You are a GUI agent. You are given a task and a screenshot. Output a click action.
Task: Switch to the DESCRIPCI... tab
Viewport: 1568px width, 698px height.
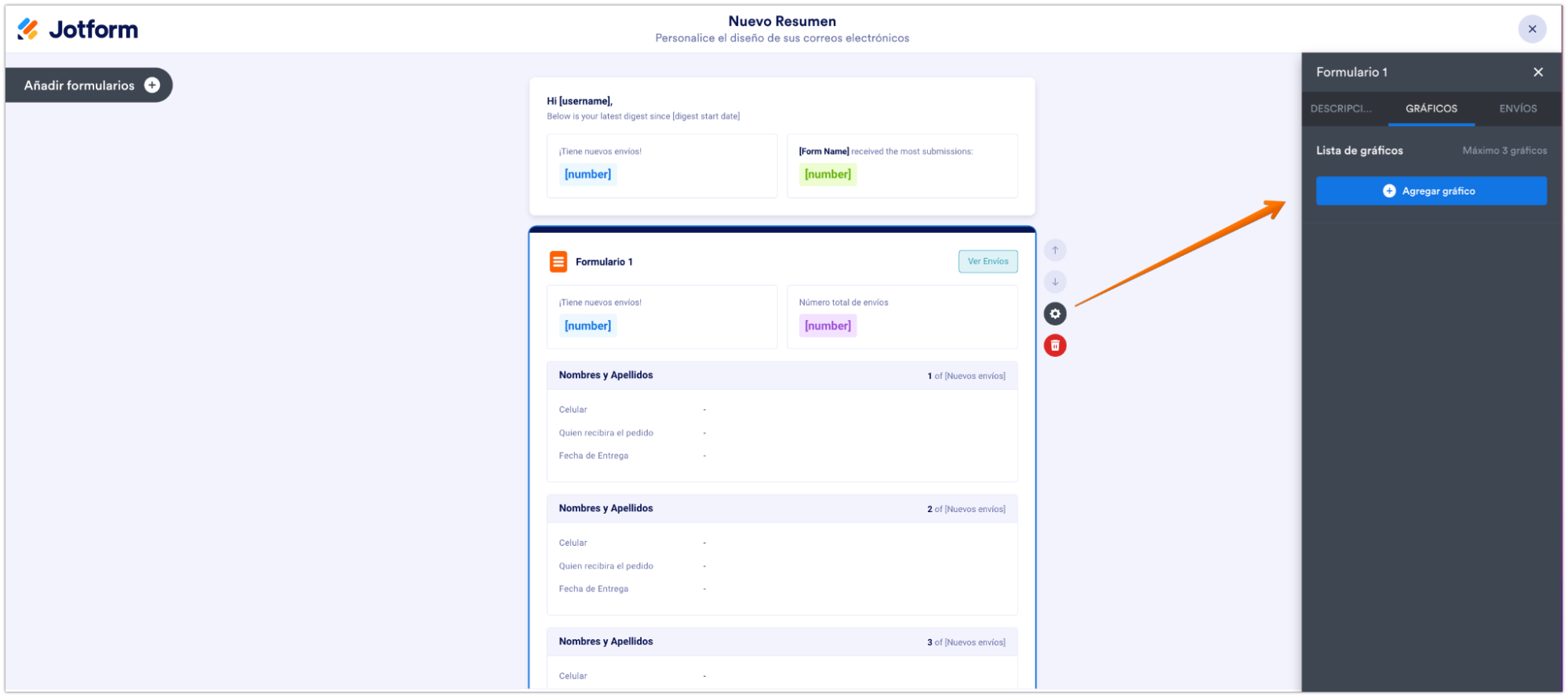[1341, 109]
